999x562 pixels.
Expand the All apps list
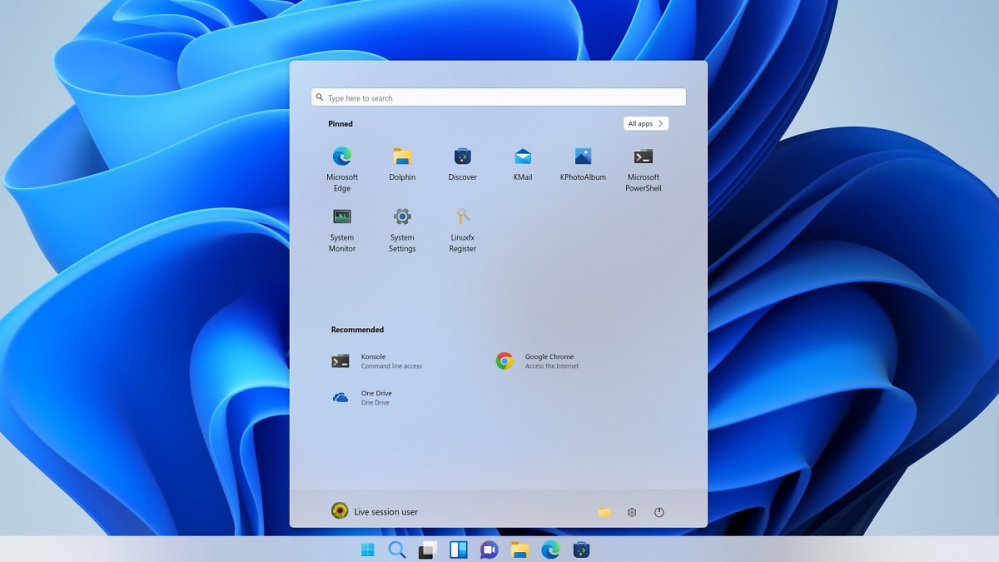click(x=645, y=124)
